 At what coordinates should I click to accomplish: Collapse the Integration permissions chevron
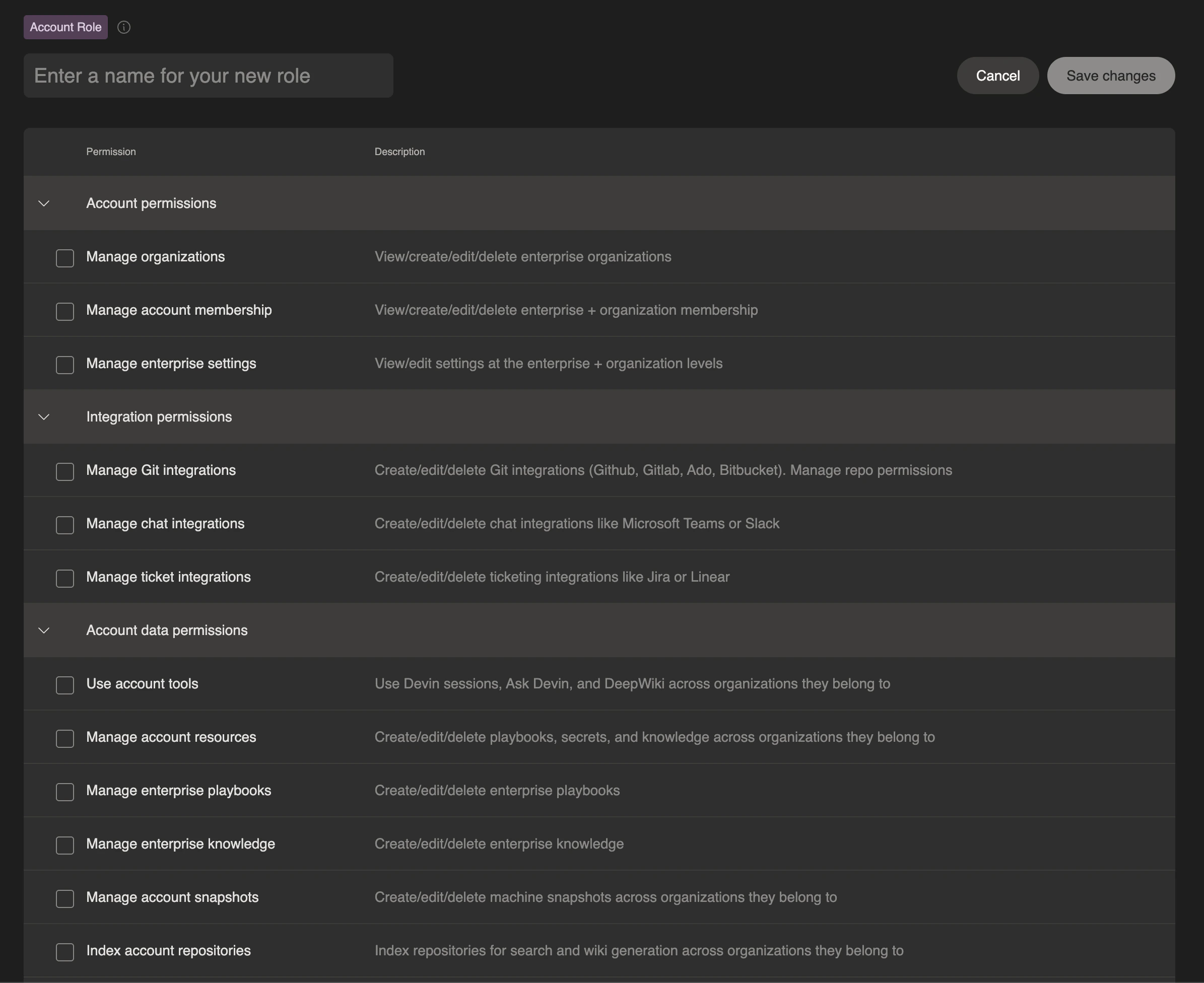44,417
